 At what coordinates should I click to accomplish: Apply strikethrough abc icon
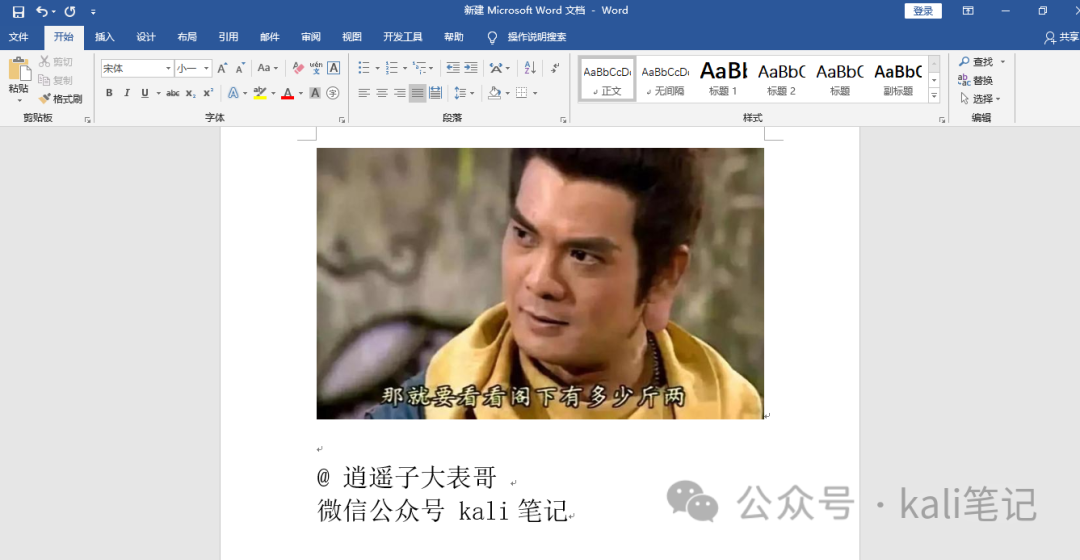coord(173,93)
